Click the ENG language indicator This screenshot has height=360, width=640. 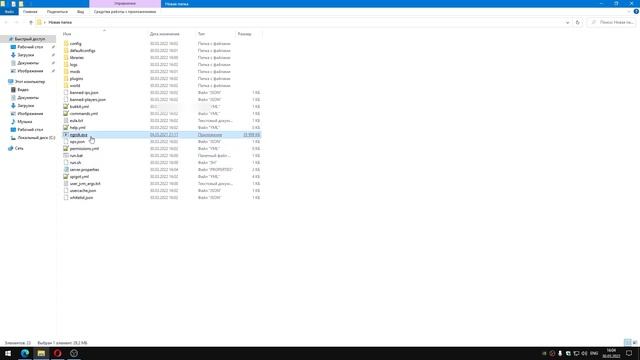[x=594, y=353]
